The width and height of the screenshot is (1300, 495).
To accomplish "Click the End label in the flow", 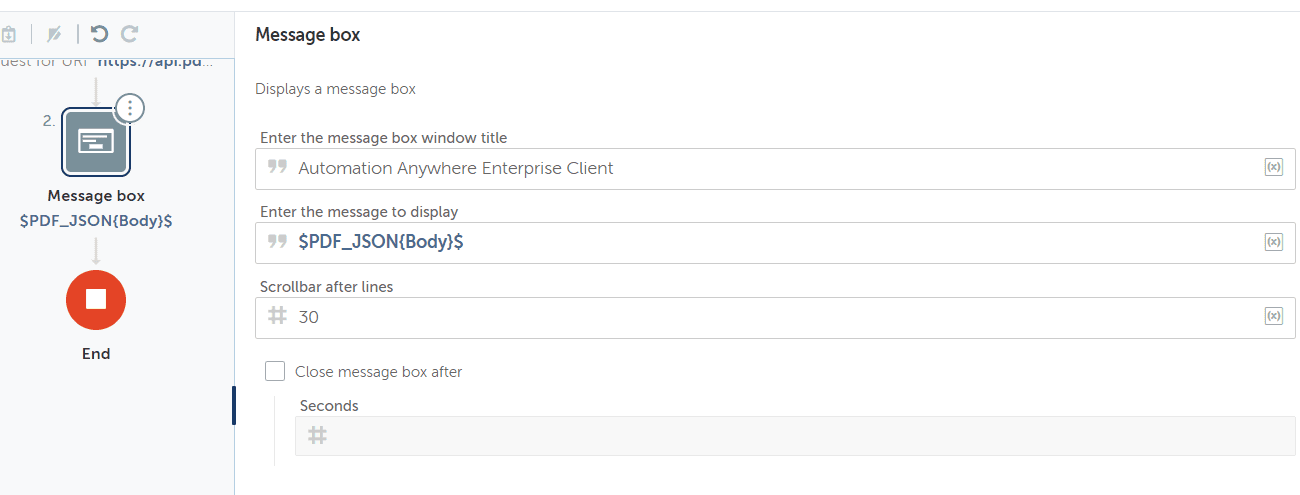I will [96, 354].
